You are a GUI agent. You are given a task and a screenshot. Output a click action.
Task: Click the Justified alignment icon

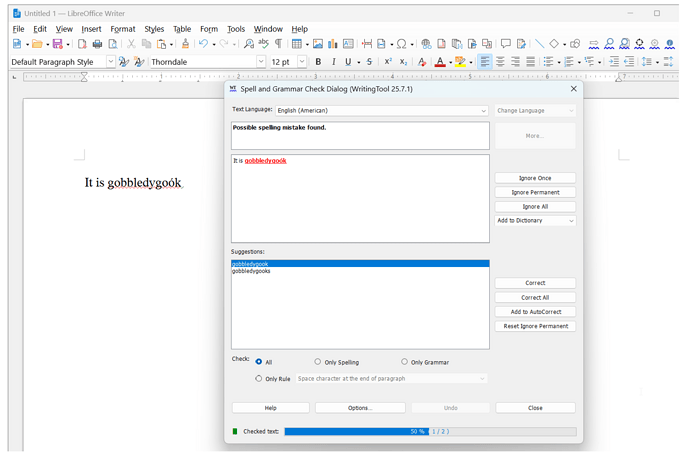(x=531, y=62)
